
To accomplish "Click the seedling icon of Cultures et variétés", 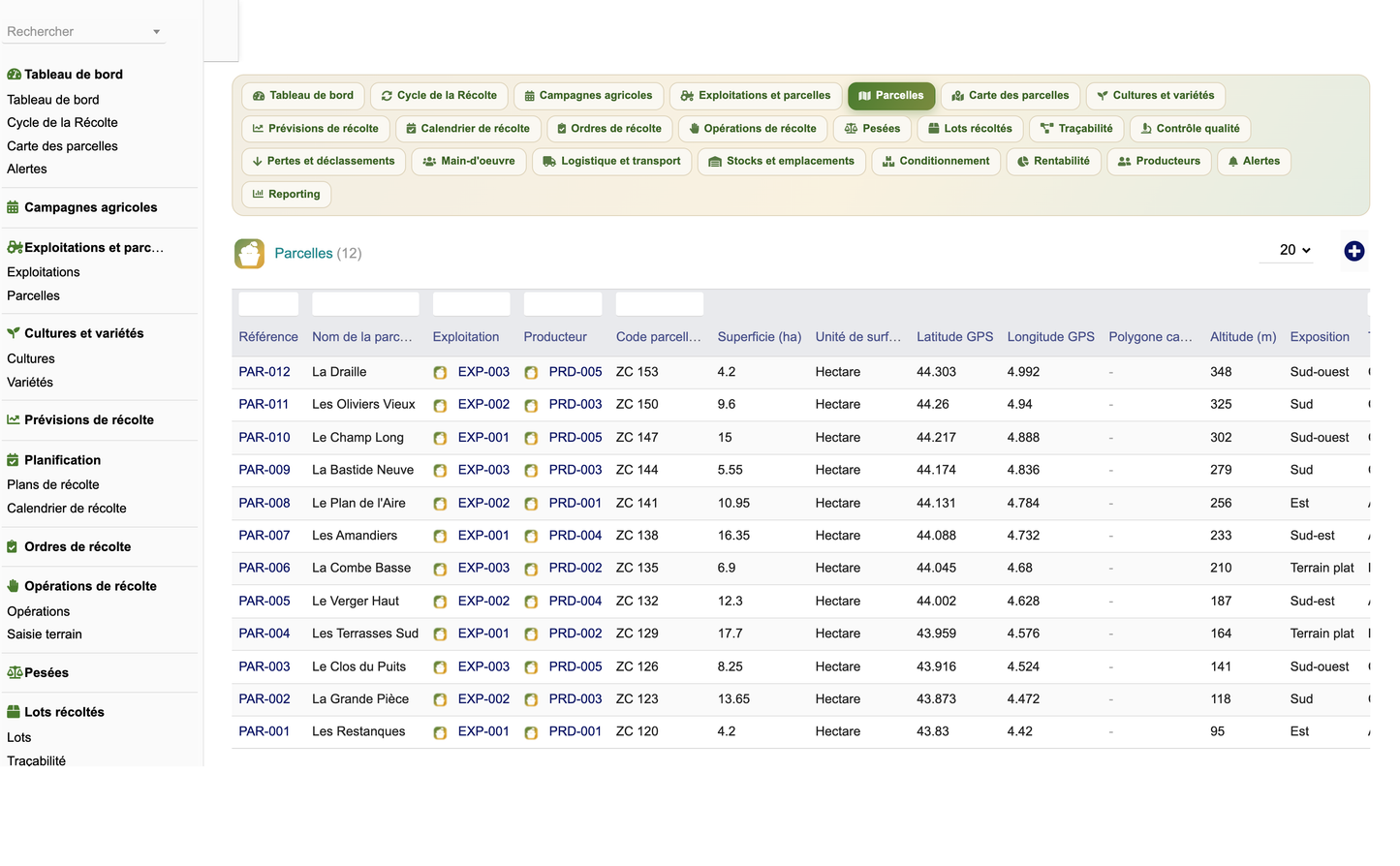I will point(14,332).
